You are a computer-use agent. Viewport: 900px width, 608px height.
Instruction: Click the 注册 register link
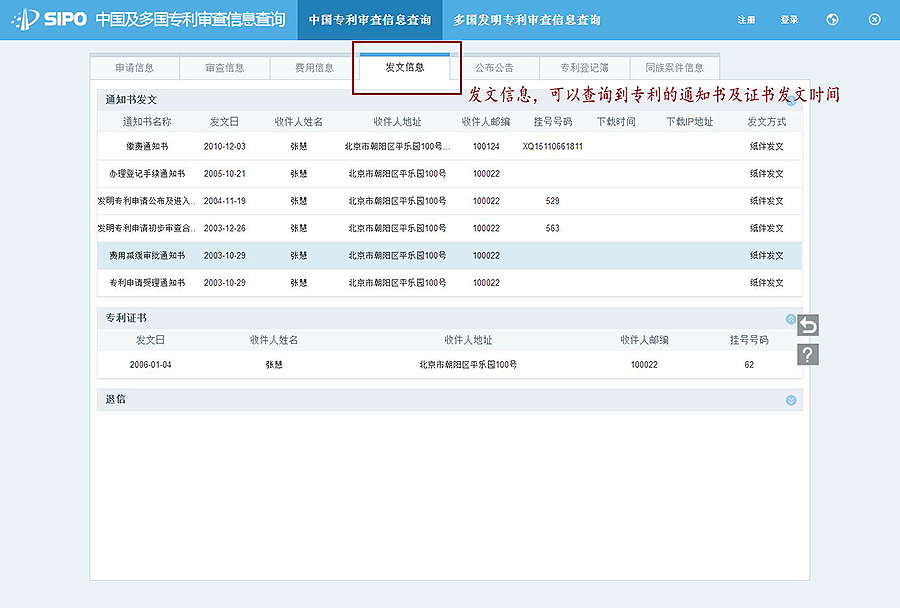[746, 20]
